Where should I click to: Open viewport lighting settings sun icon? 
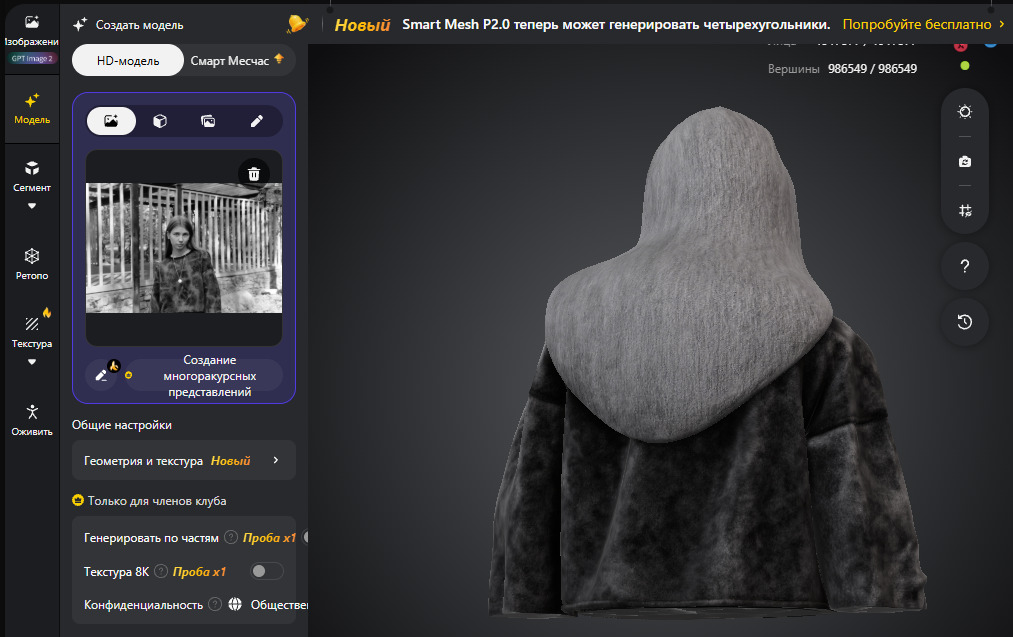pyautogui.click(x=965, y=112)
